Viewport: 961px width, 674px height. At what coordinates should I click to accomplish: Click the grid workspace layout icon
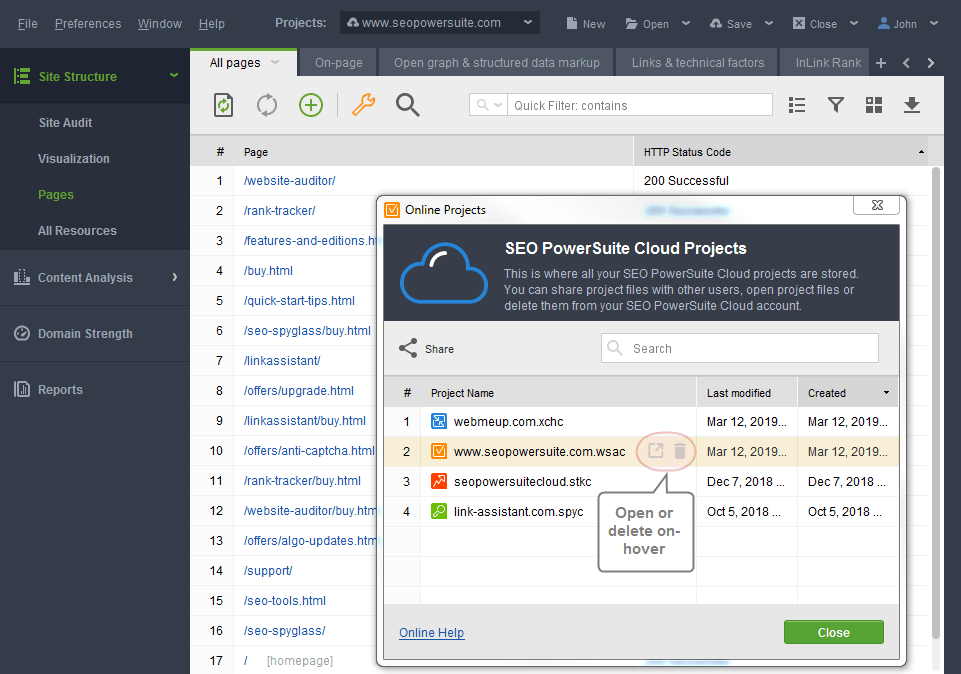874,105
